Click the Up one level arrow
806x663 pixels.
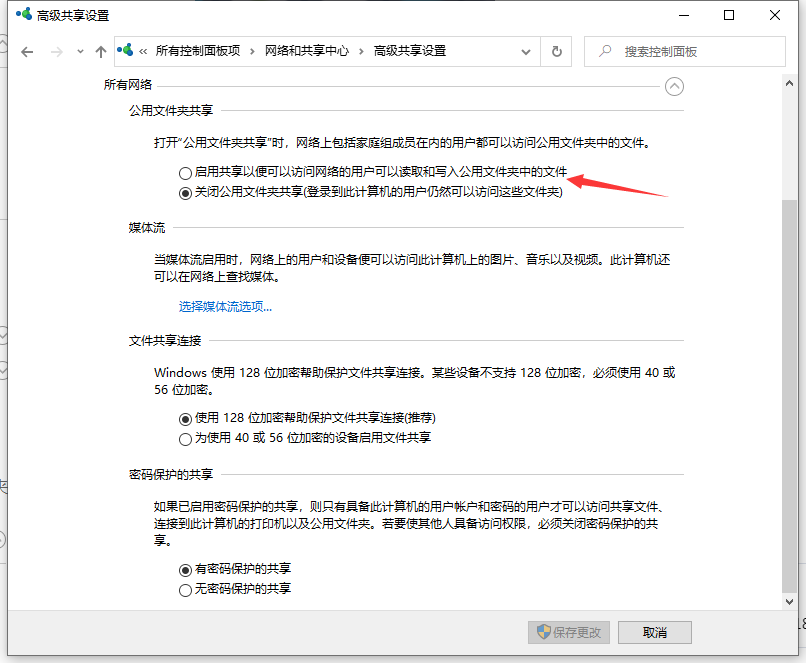click(100, 51)
